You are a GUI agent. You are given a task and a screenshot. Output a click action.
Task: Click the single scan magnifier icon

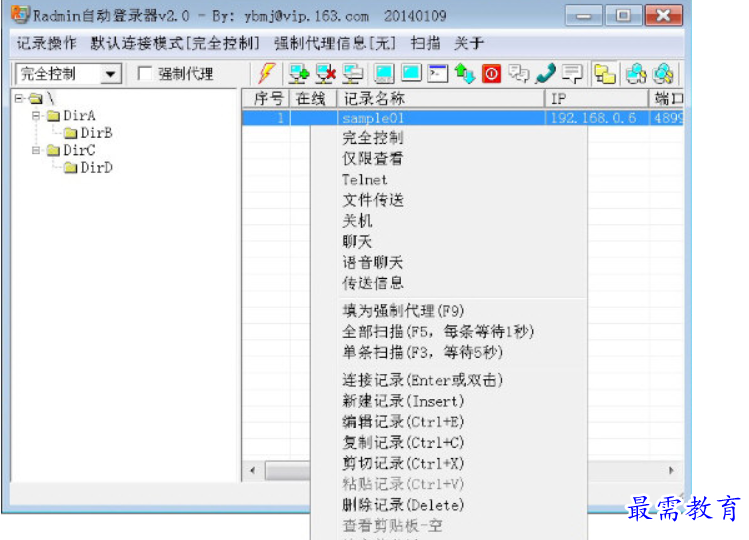pos(637,74)
